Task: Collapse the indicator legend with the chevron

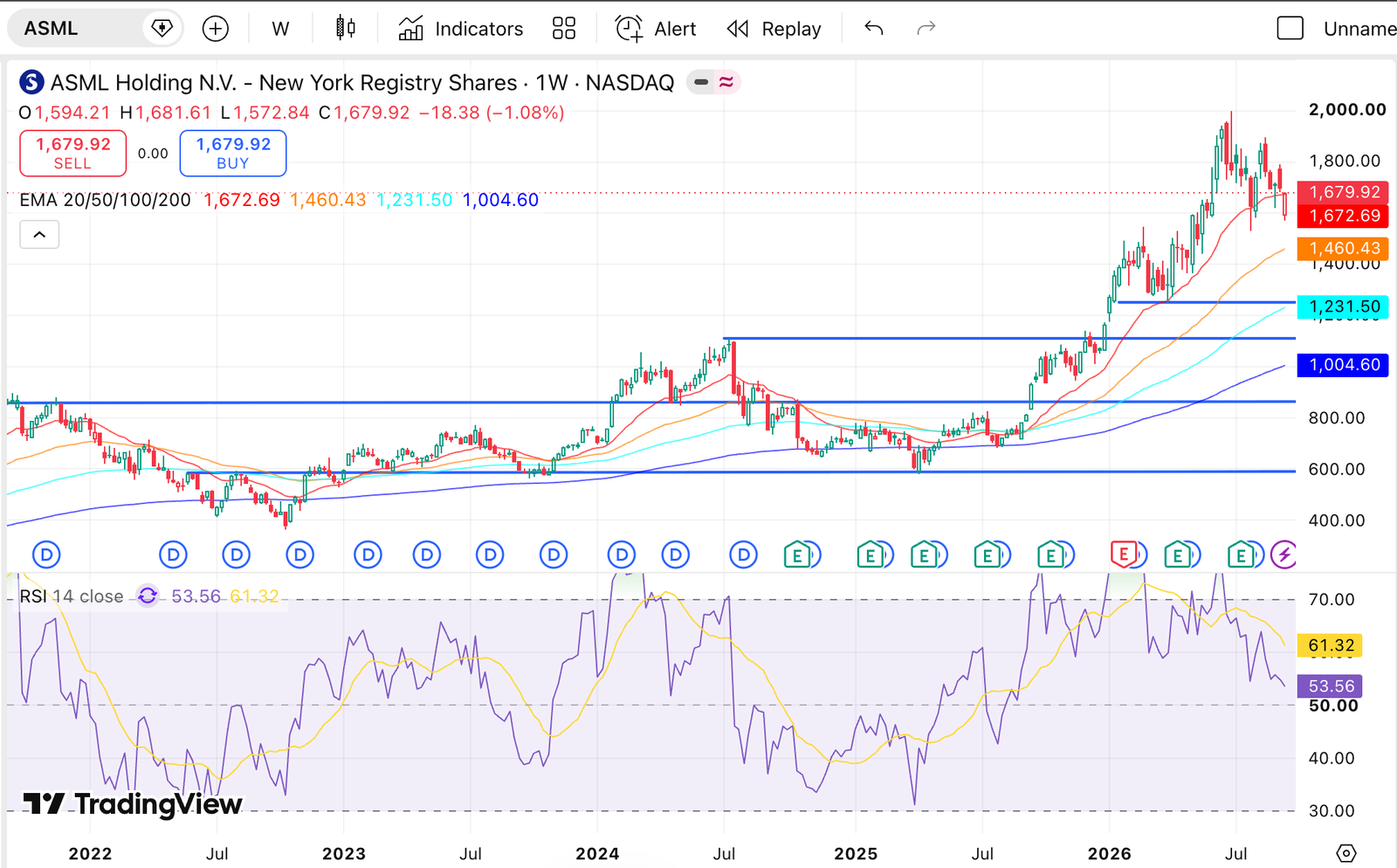Action: pyautogui.click(x=39, y=234)
